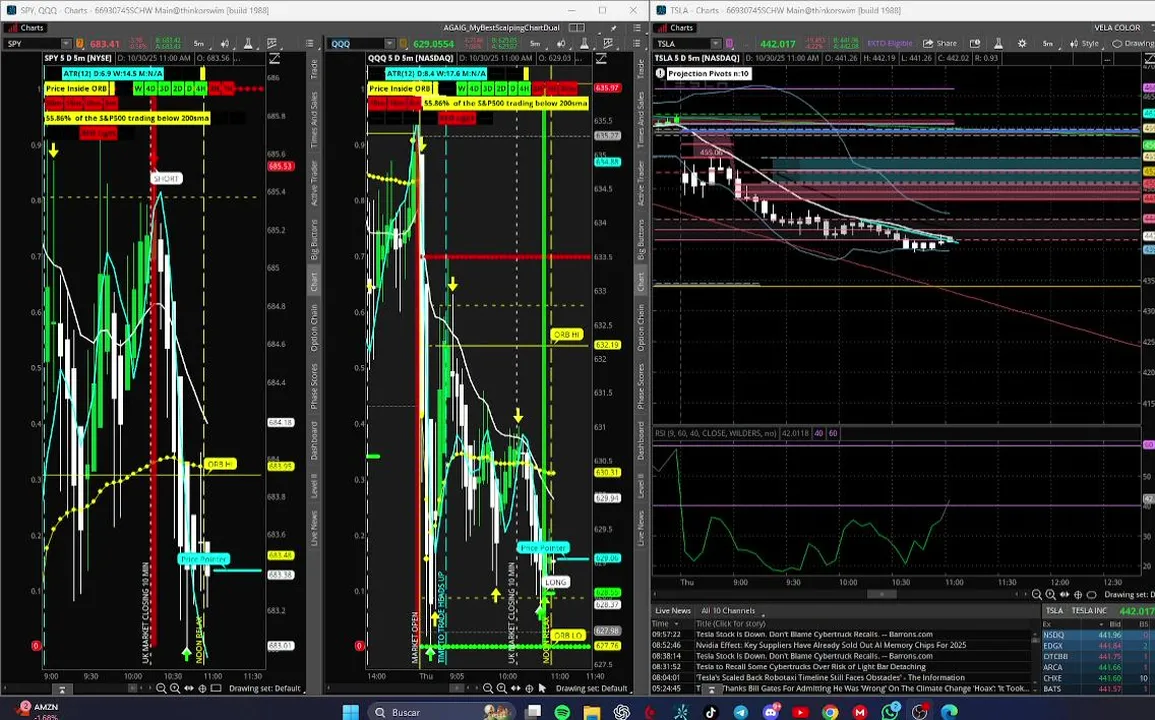Open the 5m timeframe dropdown on QQQ chart
This screenshot has height=720, width=1155.
click(536, 43)
